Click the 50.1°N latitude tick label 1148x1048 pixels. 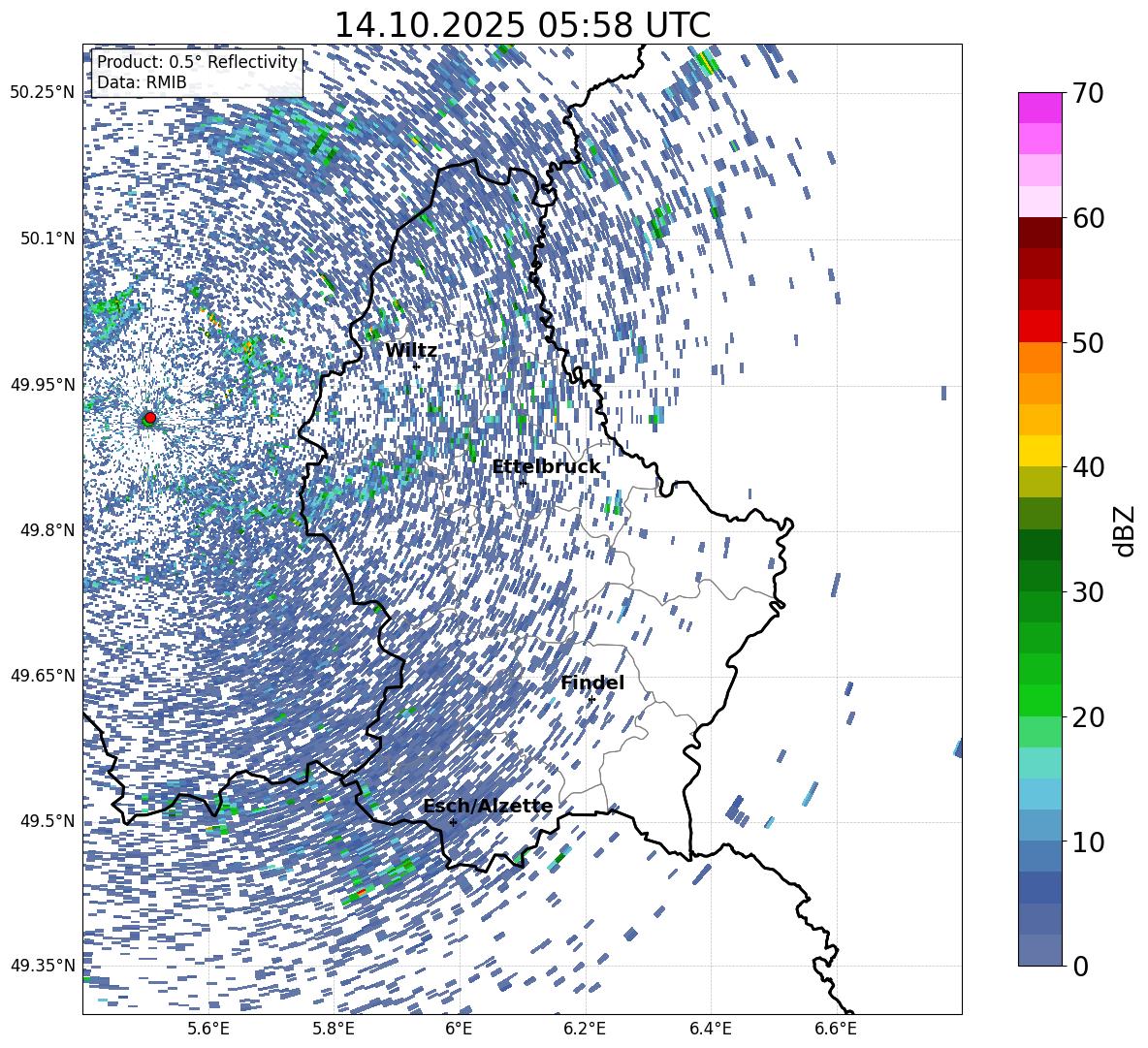click(48, 238)
